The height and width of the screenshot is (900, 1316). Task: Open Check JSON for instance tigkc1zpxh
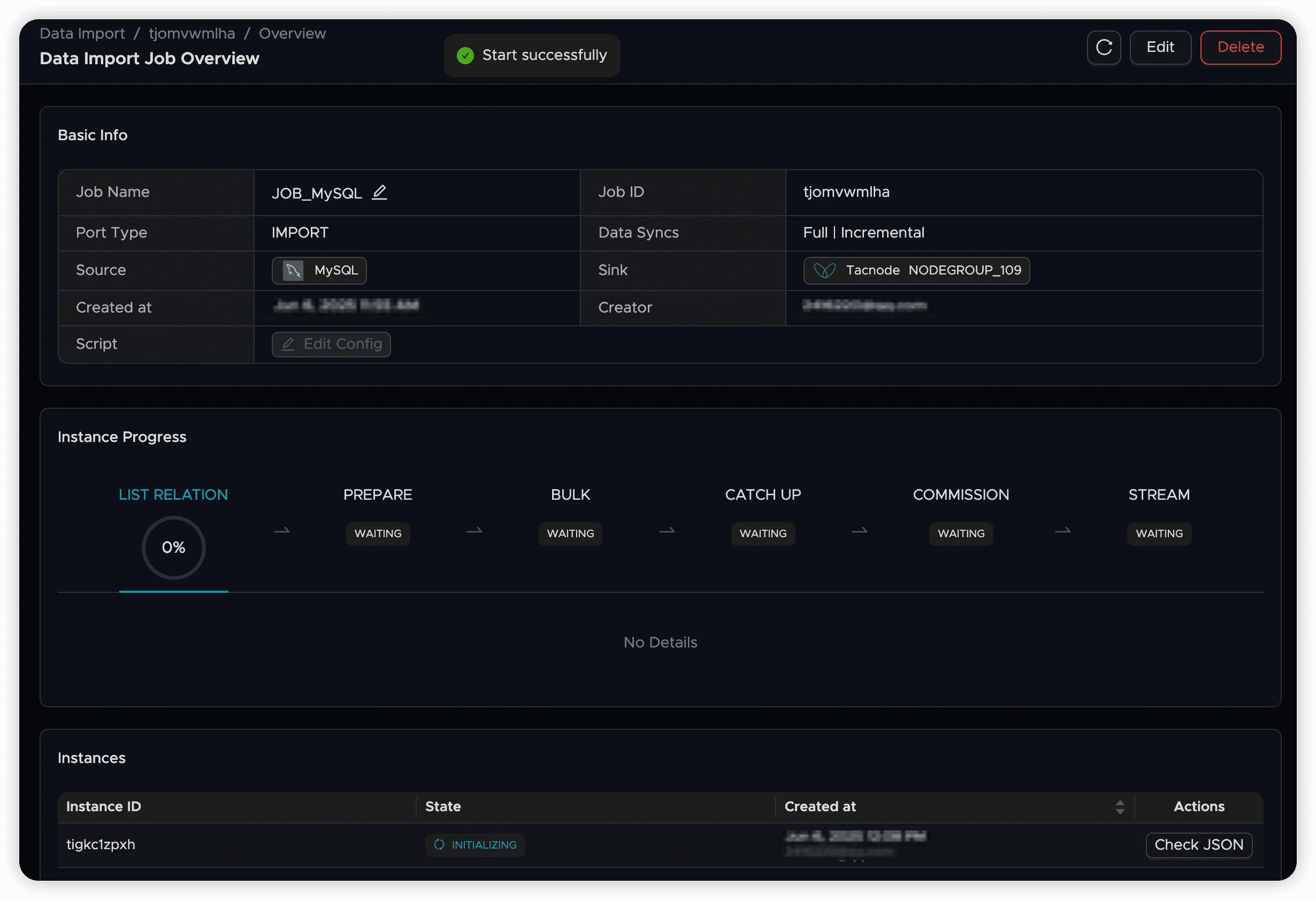[1198, 844]
